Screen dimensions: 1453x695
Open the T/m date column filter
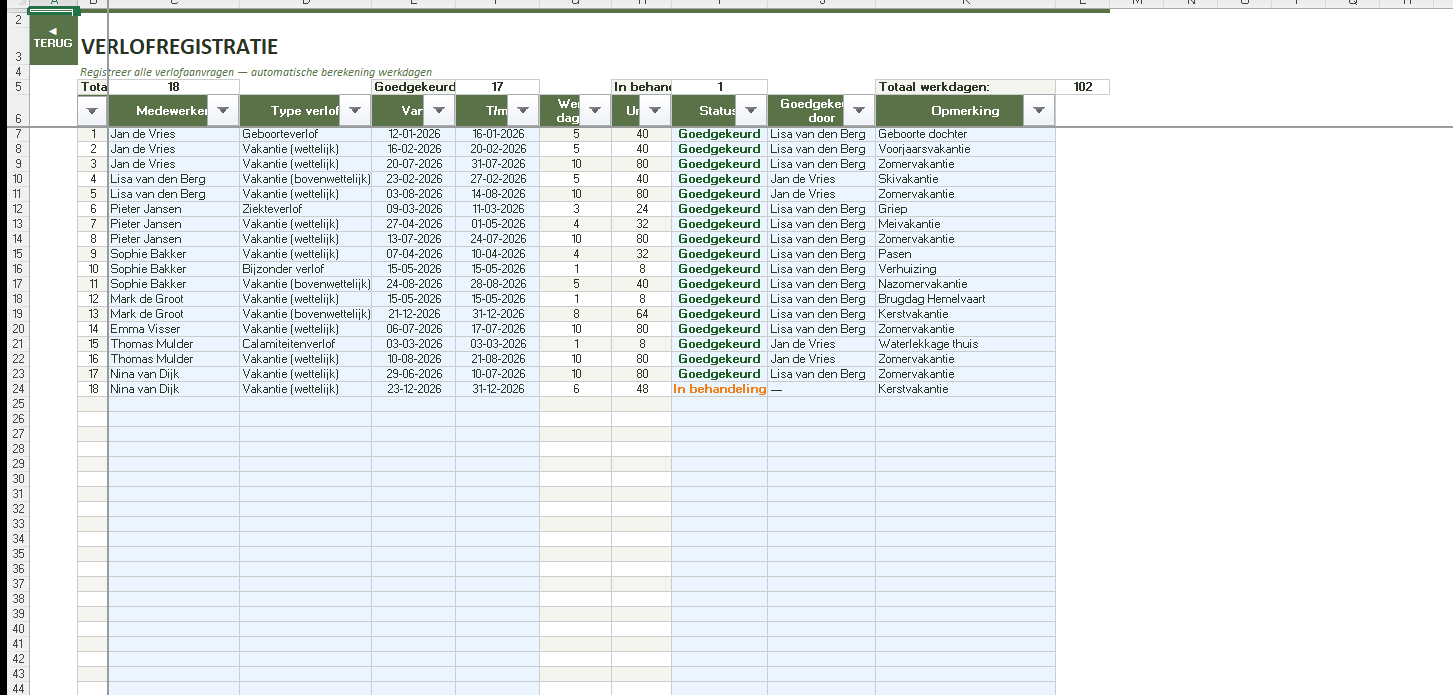[523, 111]
